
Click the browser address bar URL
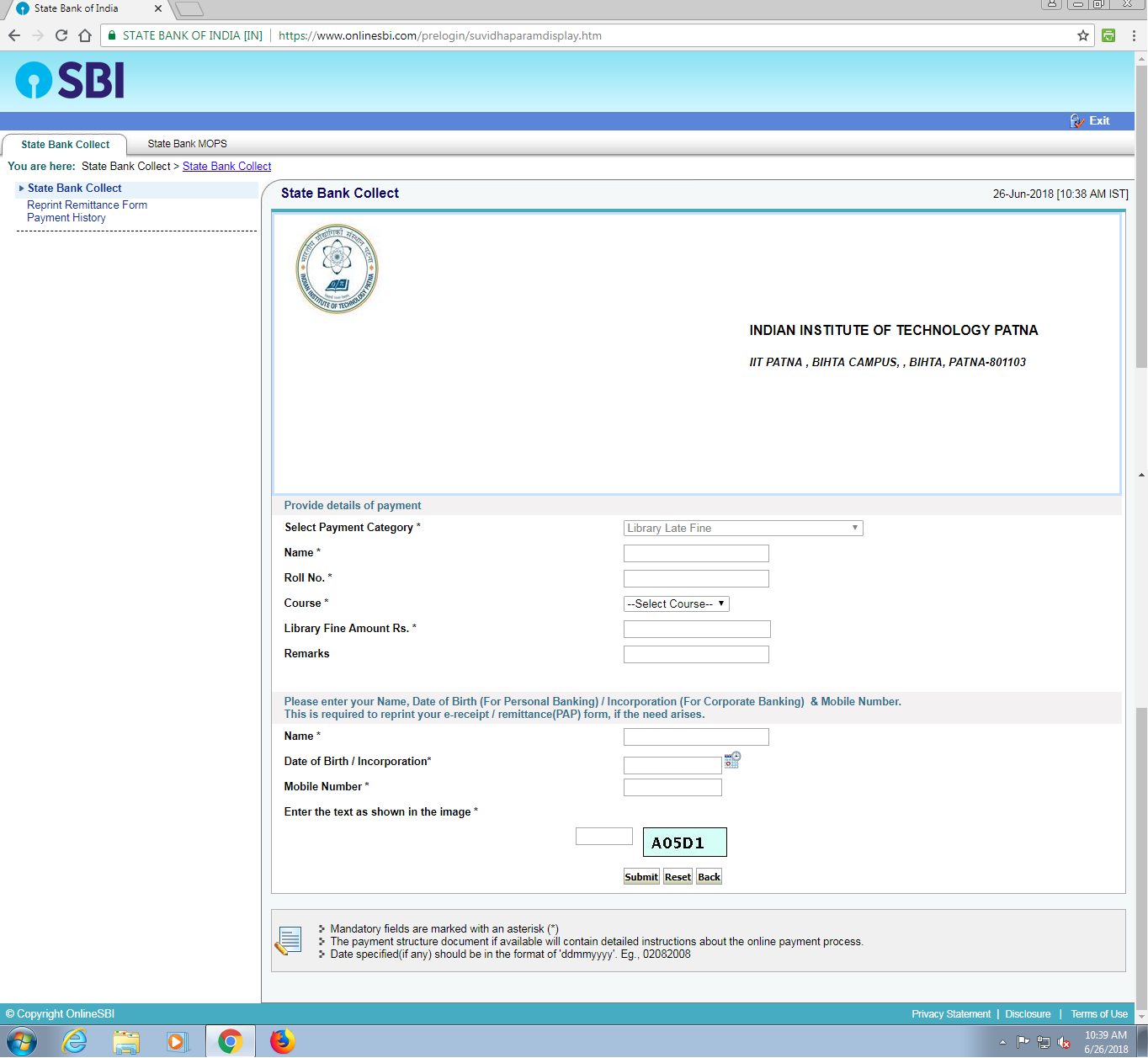tap(440, 35)
